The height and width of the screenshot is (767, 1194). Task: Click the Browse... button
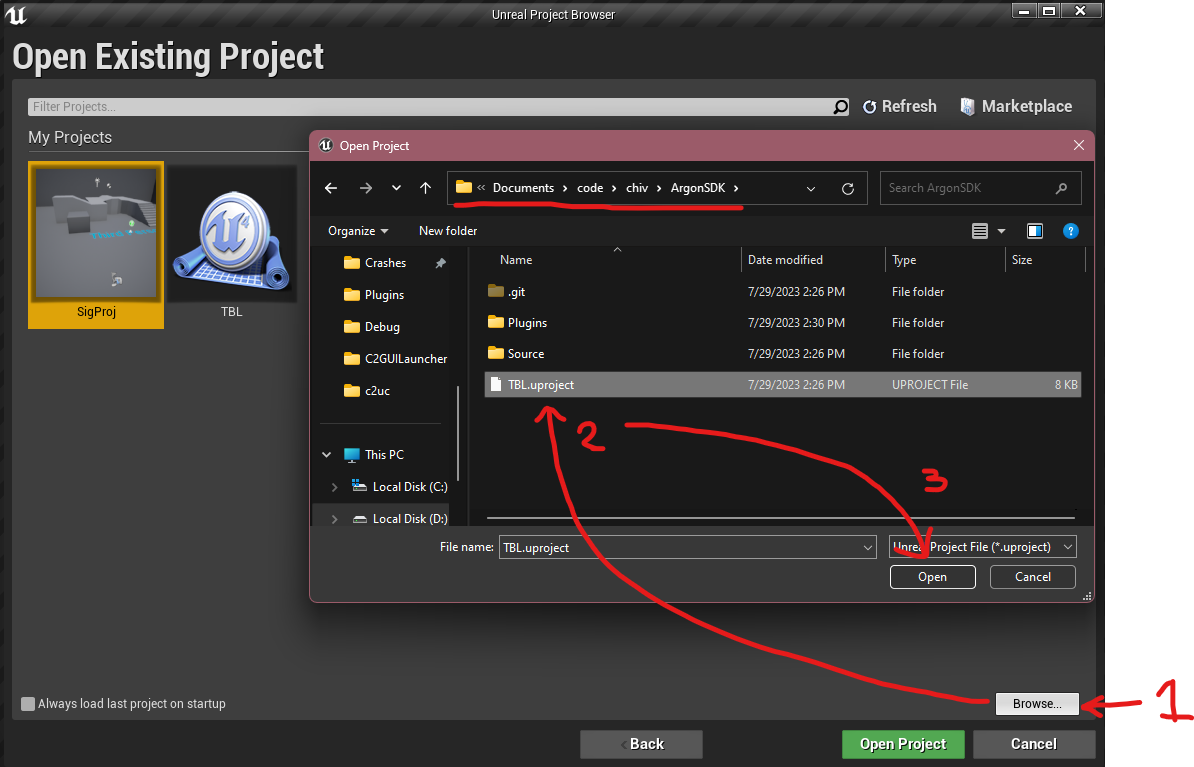1037,704
